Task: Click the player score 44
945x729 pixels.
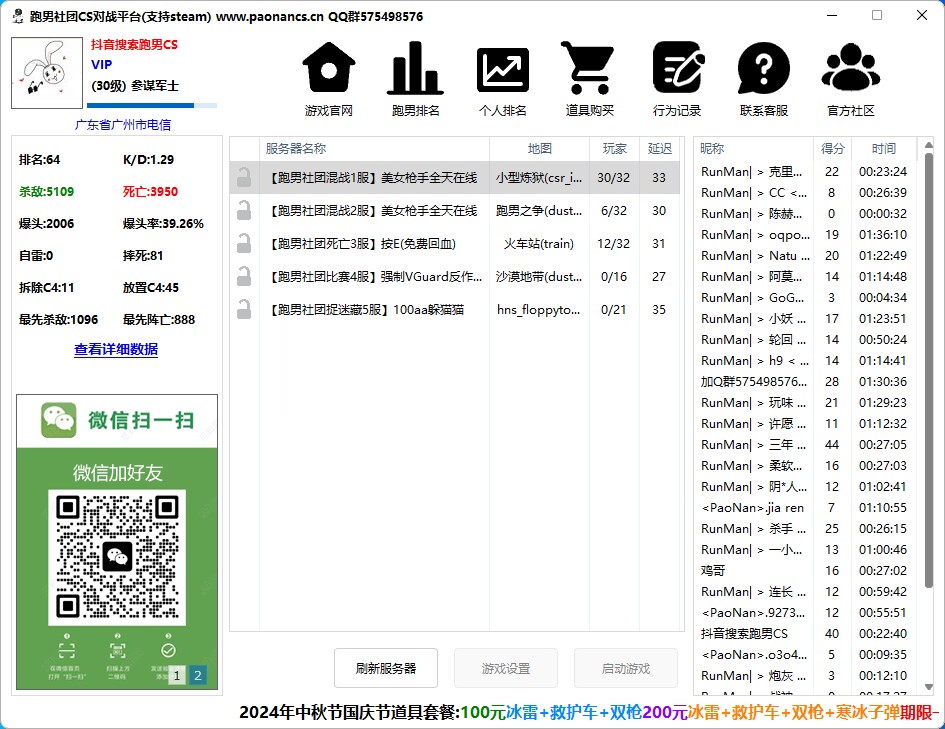Action: (x=832, y=445)
